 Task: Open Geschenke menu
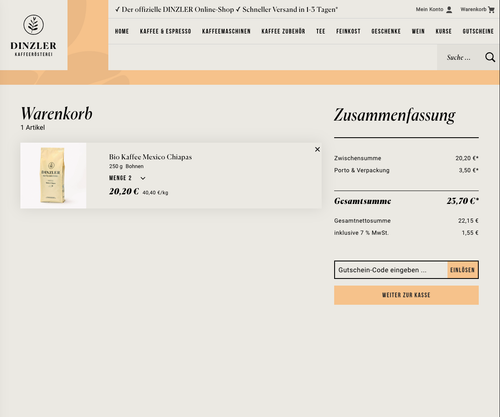tap(386, 31)
